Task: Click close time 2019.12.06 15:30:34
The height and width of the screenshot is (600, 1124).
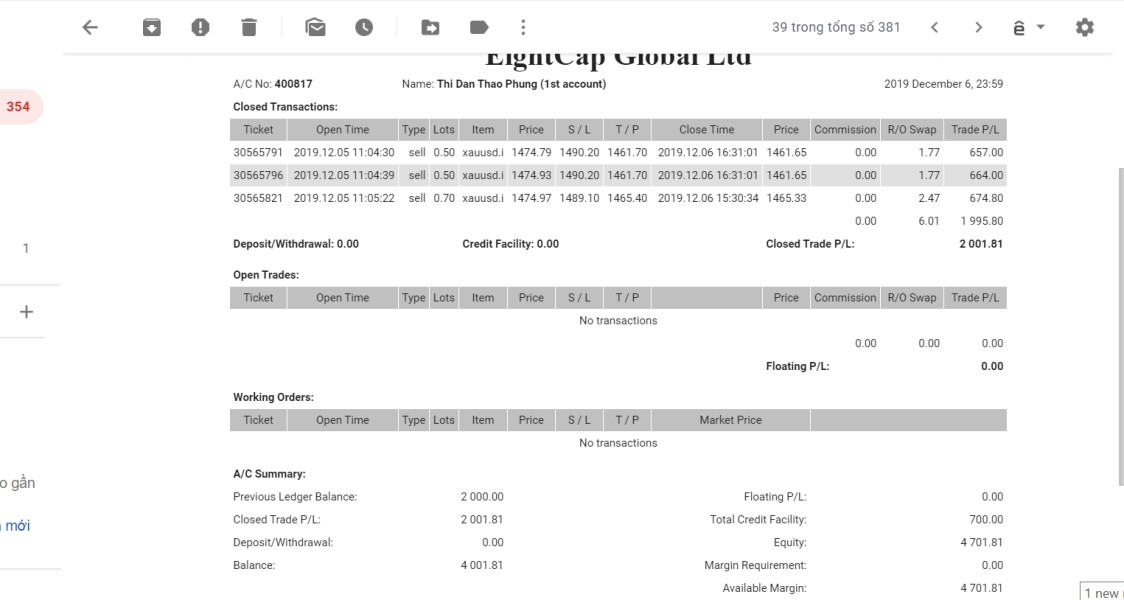Action: tap(708, 198)
